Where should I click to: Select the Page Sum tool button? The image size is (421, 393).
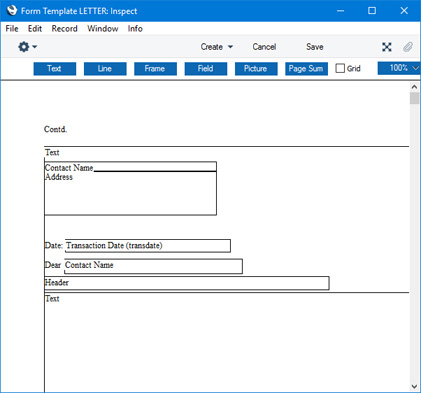(306, 69)
